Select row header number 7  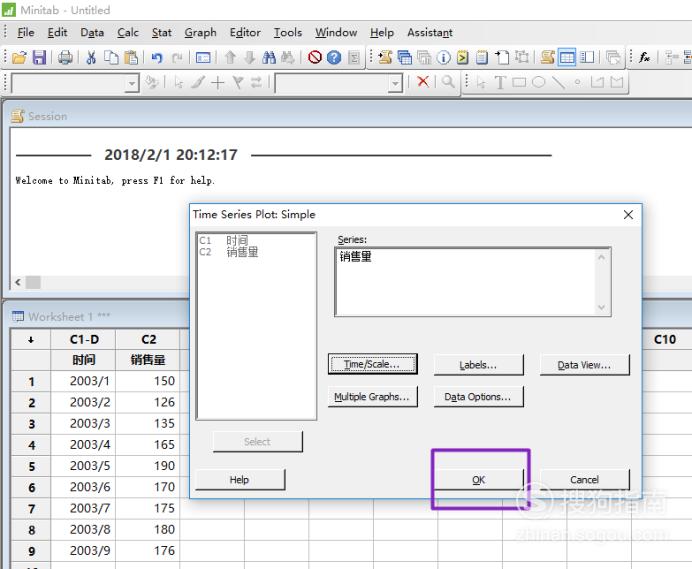click(31, 509)
